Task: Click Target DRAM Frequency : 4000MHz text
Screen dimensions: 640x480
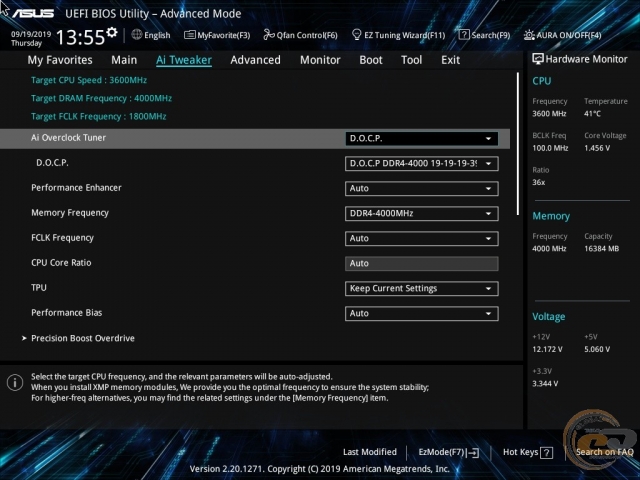Action: click(102, 98)
